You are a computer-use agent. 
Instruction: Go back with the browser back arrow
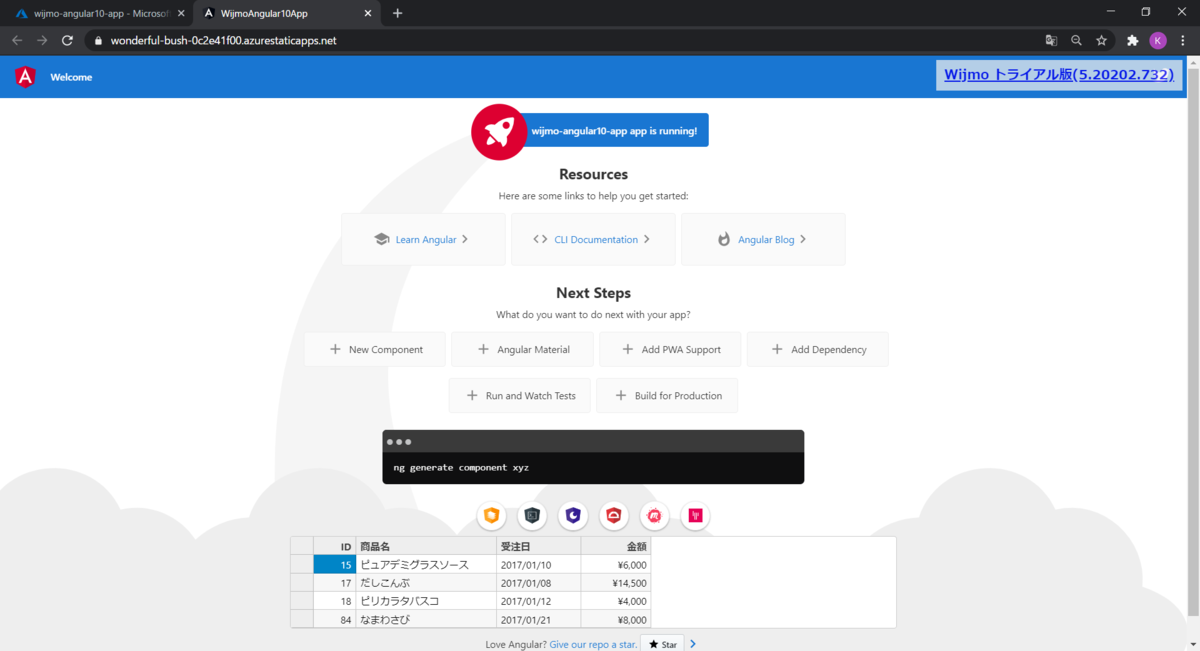point(17,40)
